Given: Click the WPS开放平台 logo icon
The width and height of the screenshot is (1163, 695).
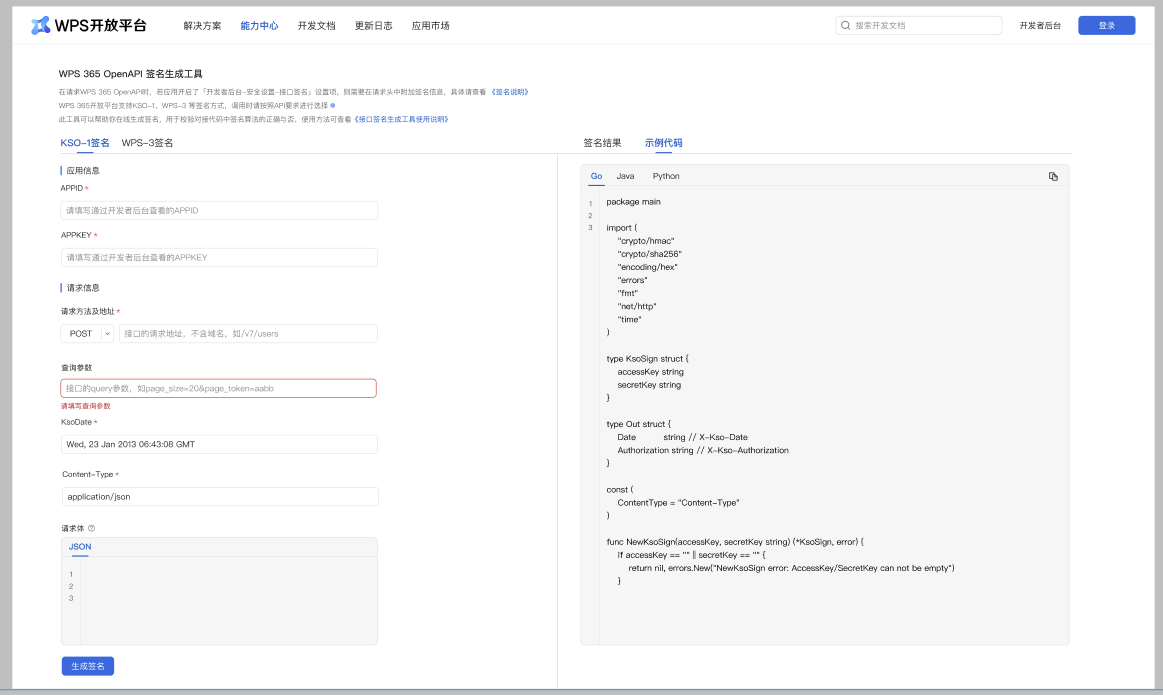Looking at the screenshot, I should (x=40, y=25).
